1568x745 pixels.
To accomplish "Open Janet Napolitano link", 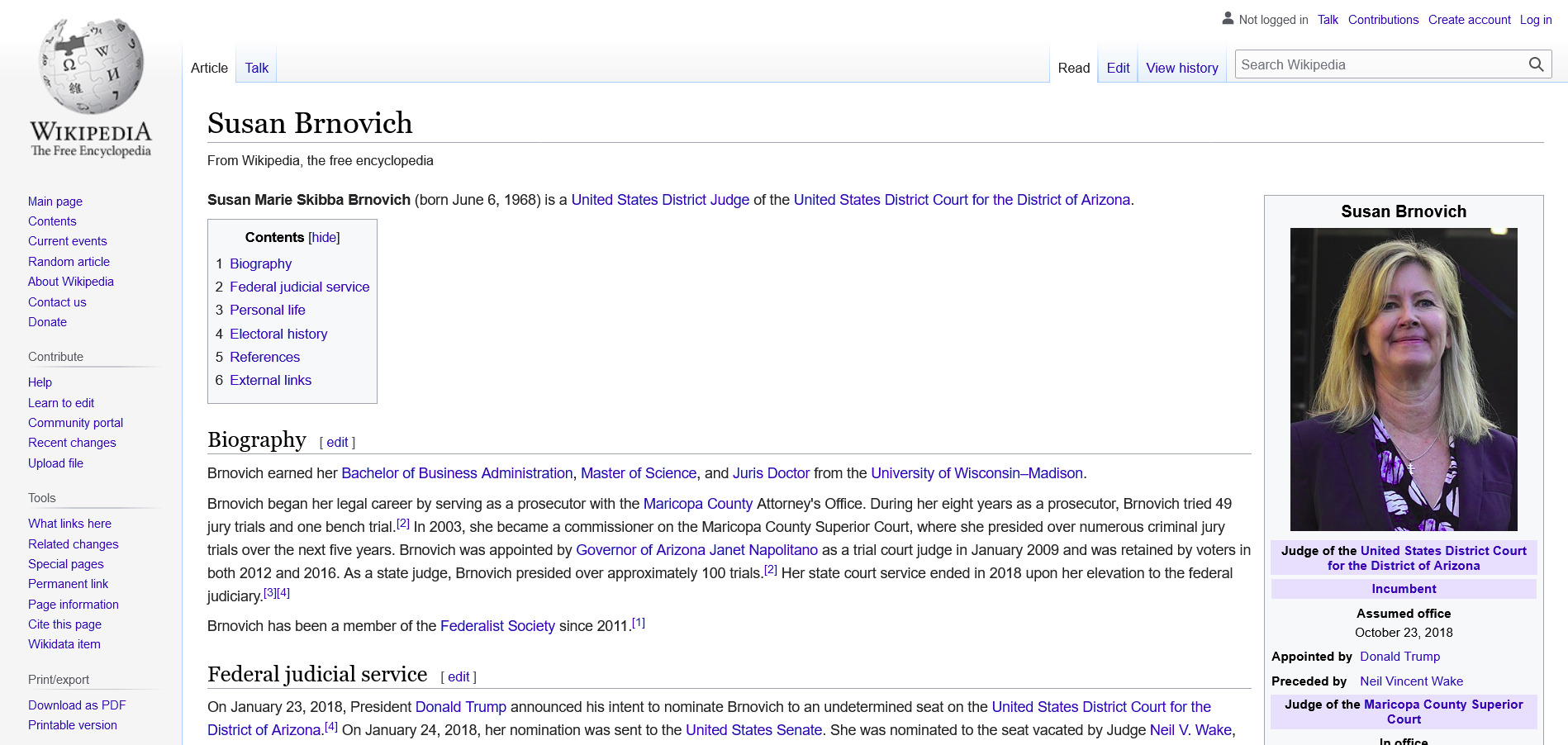I will (763, 550).
